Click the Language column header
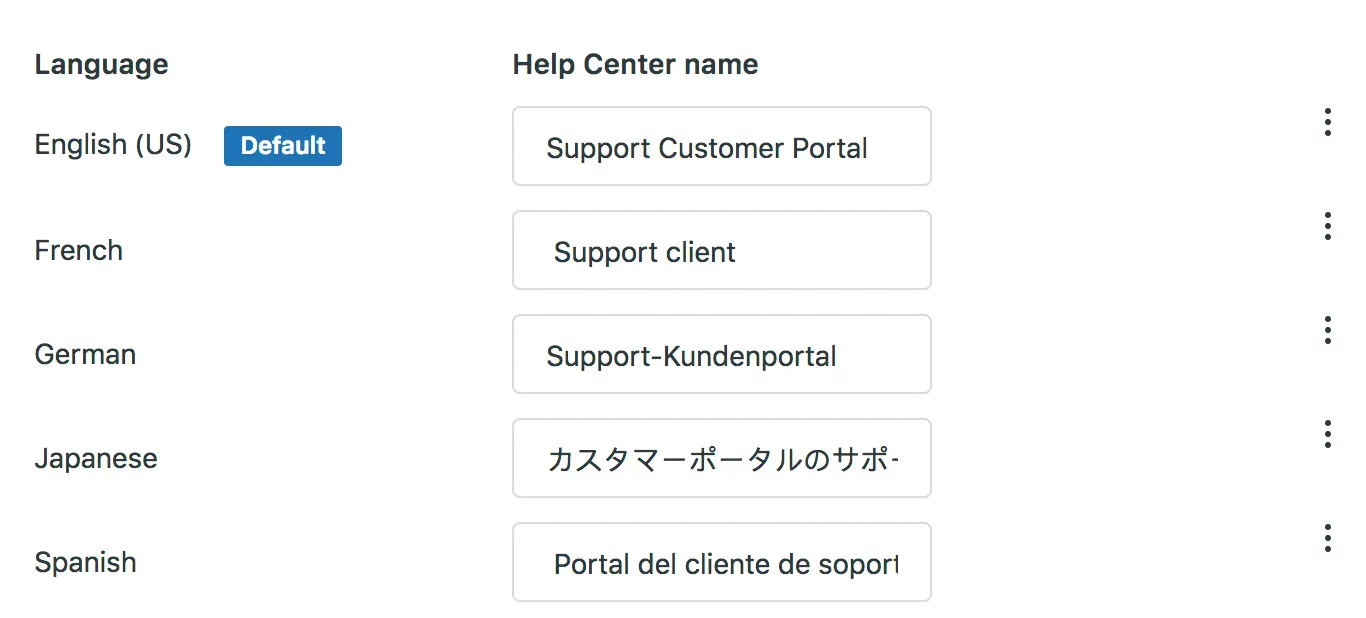This screenshot has height=618, width=1366. click(x=101, y=63)
